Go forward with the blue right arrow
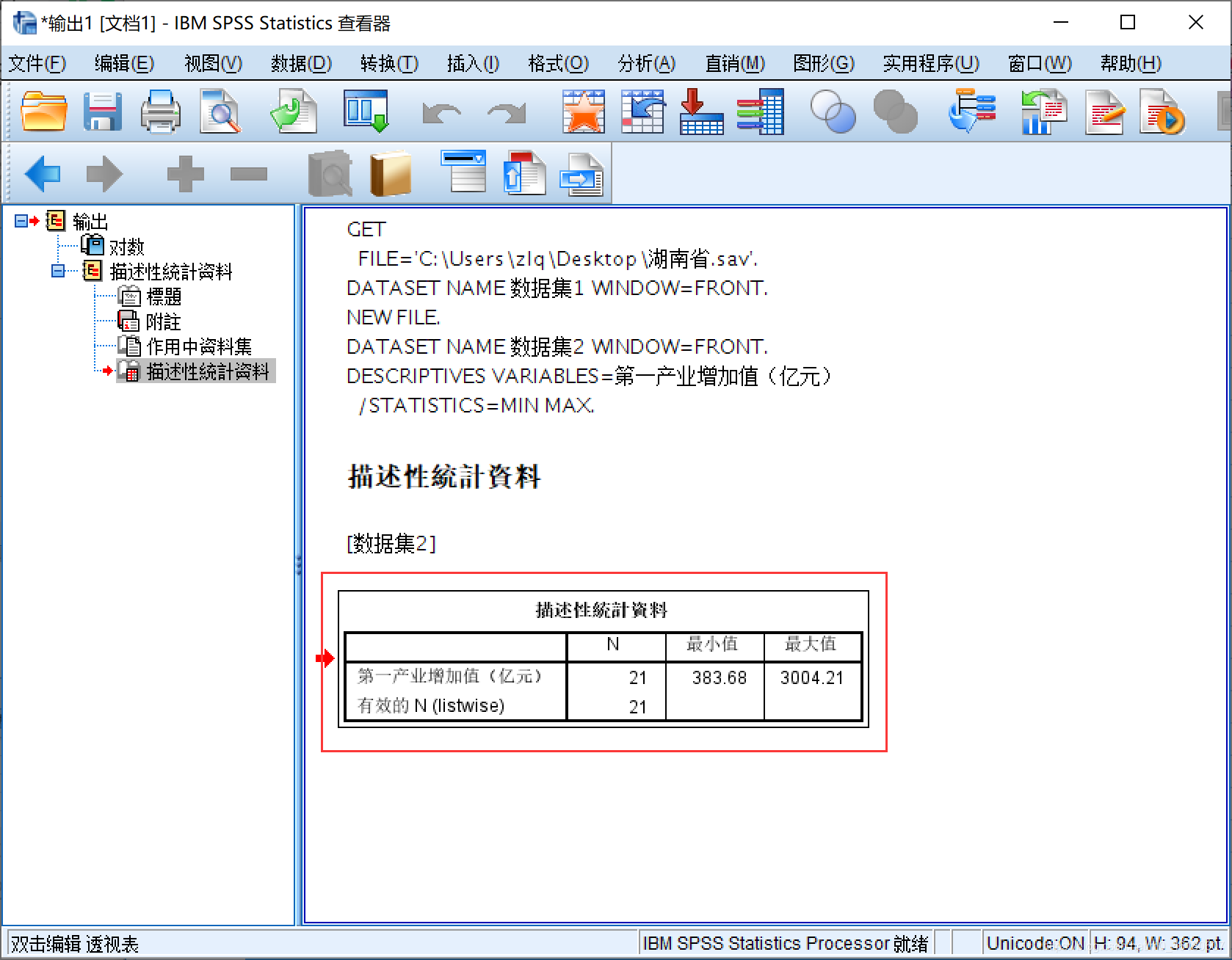Viewport: 1232px width, 960px height. click(105, 173)
